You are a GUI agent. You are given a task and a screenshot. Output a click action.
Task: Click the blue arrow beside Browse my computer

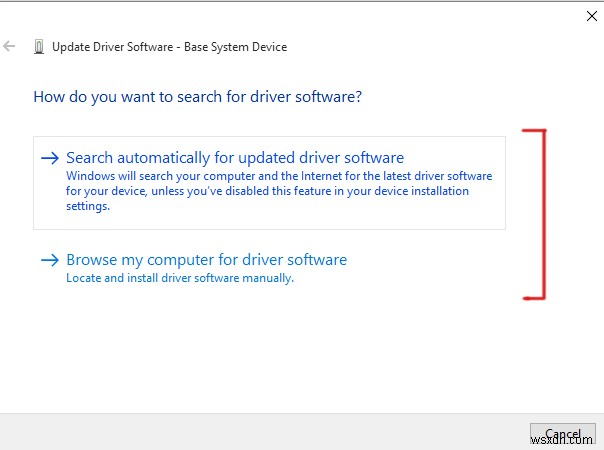tap(49, 260)
